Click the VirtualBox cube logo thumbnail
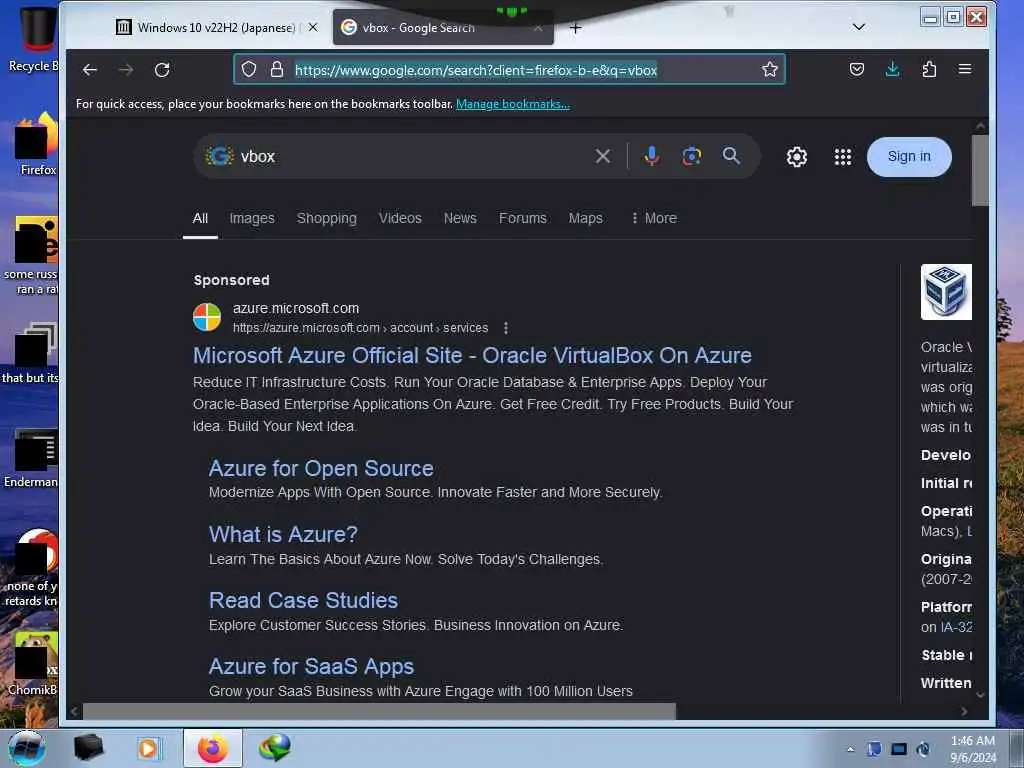 point(946,292)
